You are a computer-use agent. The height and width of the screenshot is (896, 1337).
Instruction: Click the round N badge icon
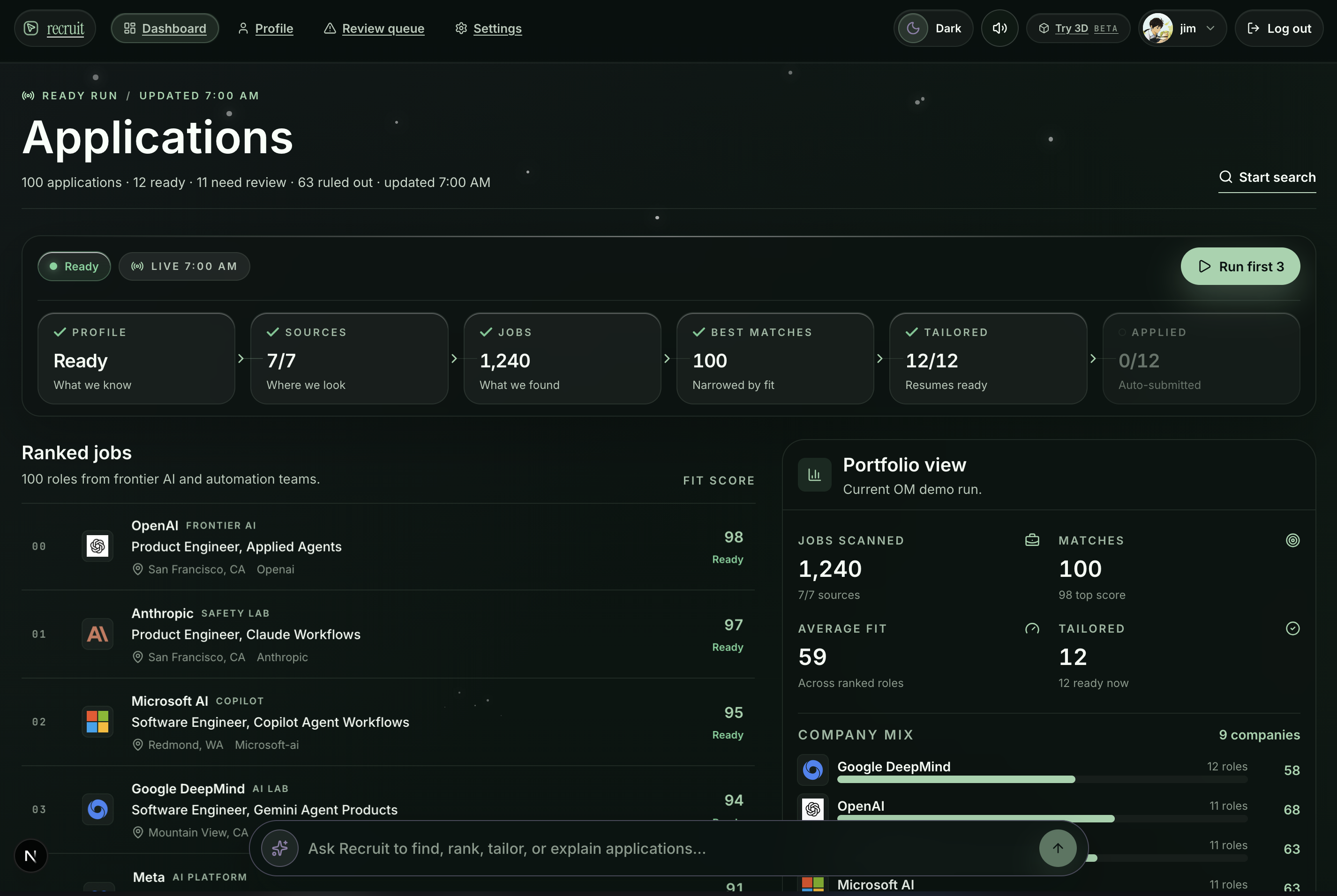[x=31, y=855]
